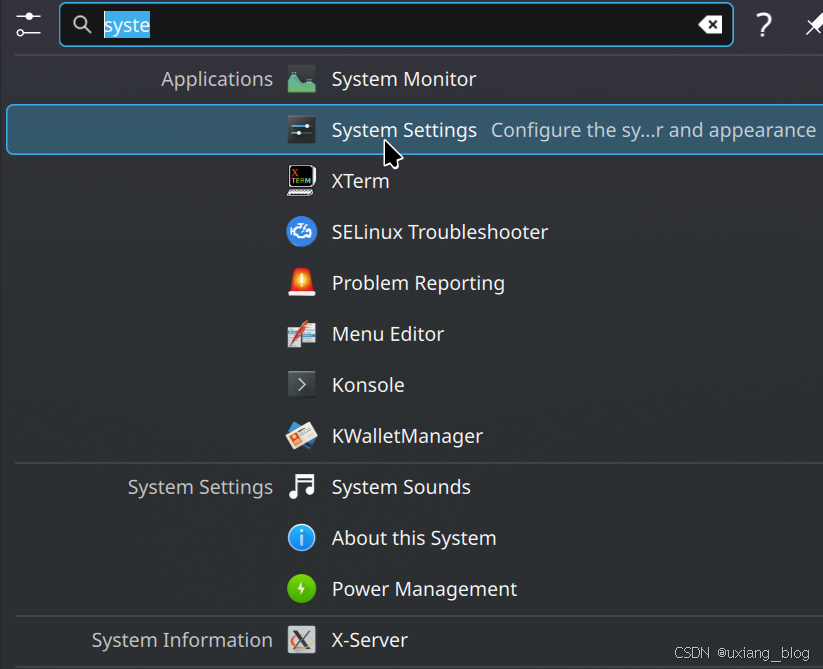Click the System Information category label
This screenshot has width=823, height=669.
[x=182, y=640]
